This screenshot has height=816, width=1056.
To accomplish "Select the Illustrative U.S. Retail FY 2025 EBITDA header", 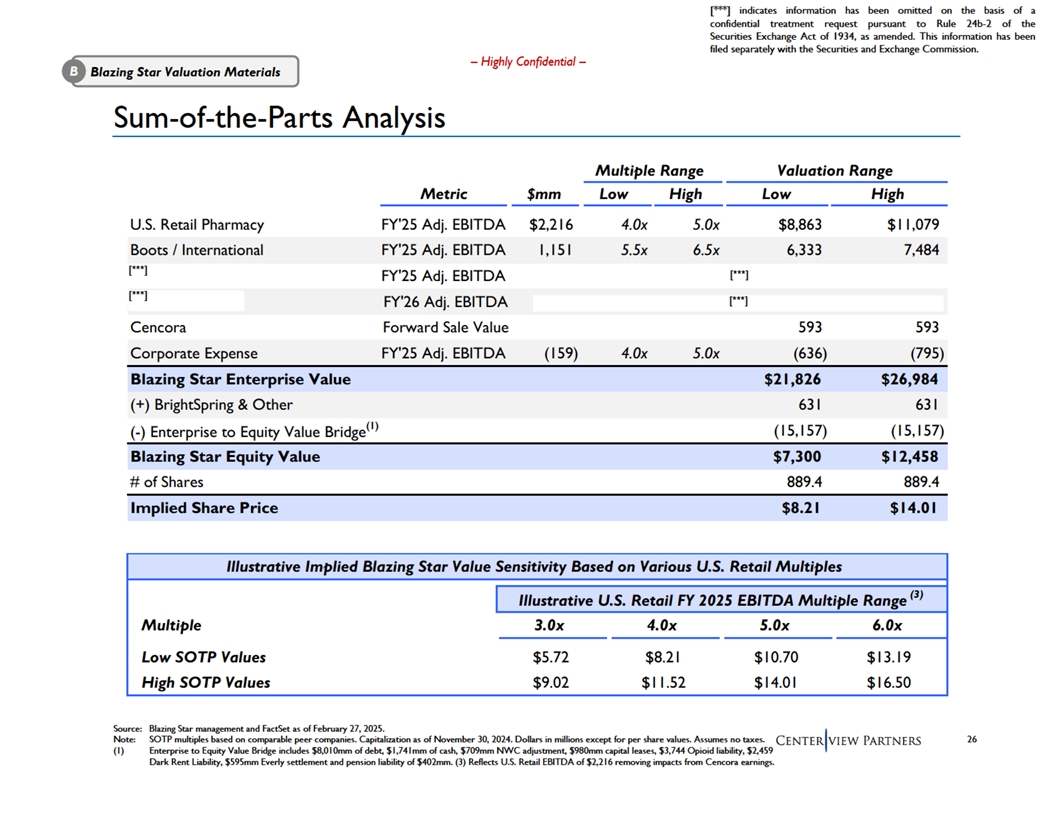I will tap(721, 599).
